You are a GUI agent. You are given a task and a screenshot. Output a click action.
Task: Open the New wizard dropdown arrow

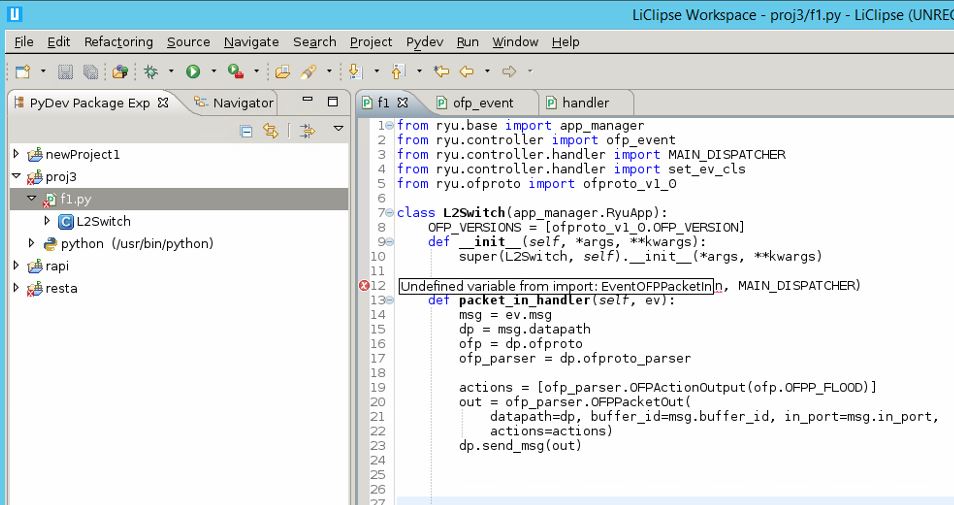pos(43,72)
